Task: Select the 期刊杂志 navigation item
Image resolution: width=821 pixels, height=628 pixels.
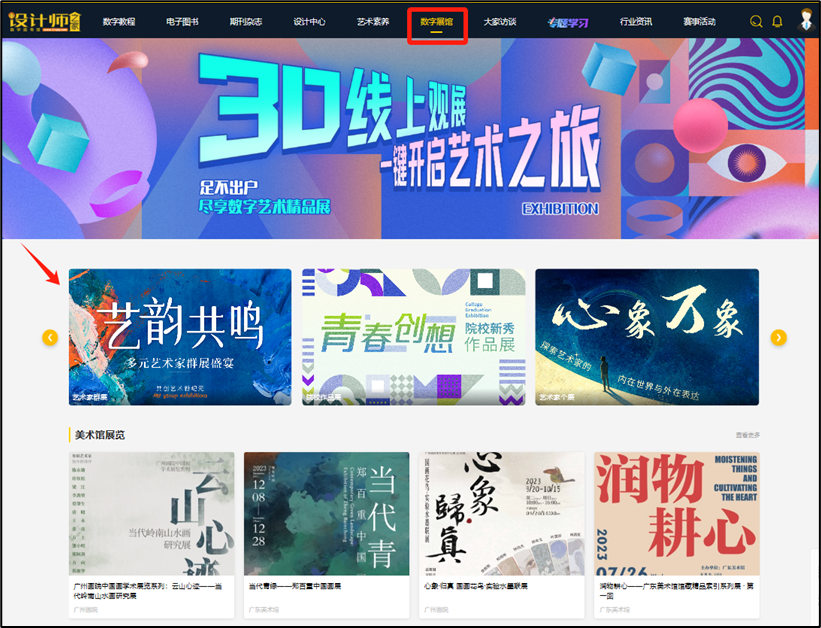Action: [x=245, y=21]
